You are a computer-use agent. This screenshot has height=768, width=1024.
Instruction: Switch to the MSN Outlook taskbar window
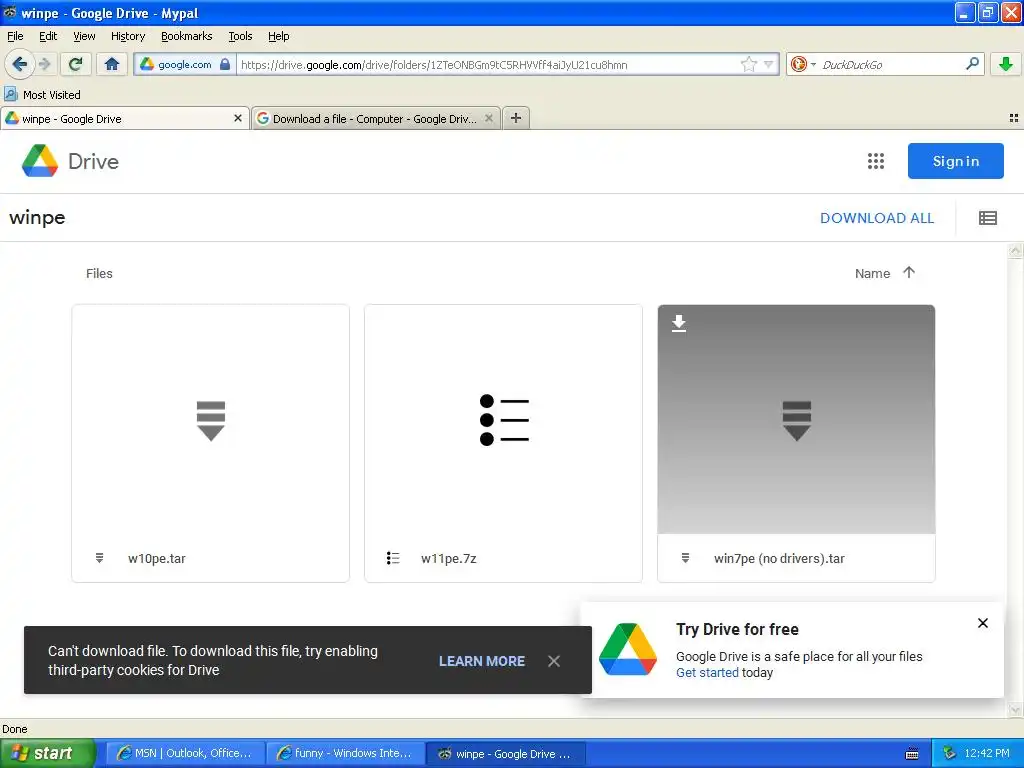(185, 754)
